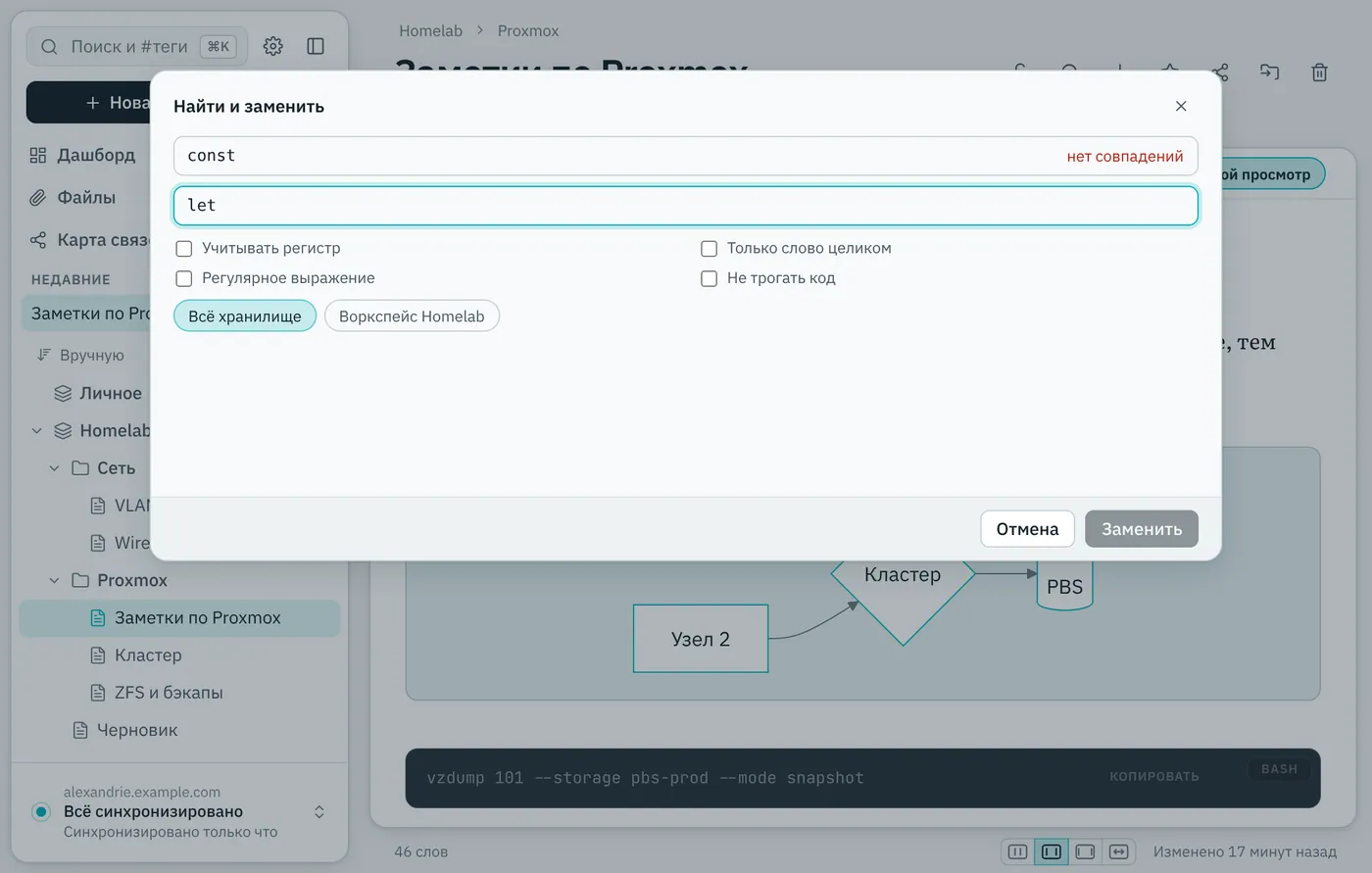Click the Proxmox breadcrumb link
The width and height of the screenshot is (1372, 873).
(528, 30)
